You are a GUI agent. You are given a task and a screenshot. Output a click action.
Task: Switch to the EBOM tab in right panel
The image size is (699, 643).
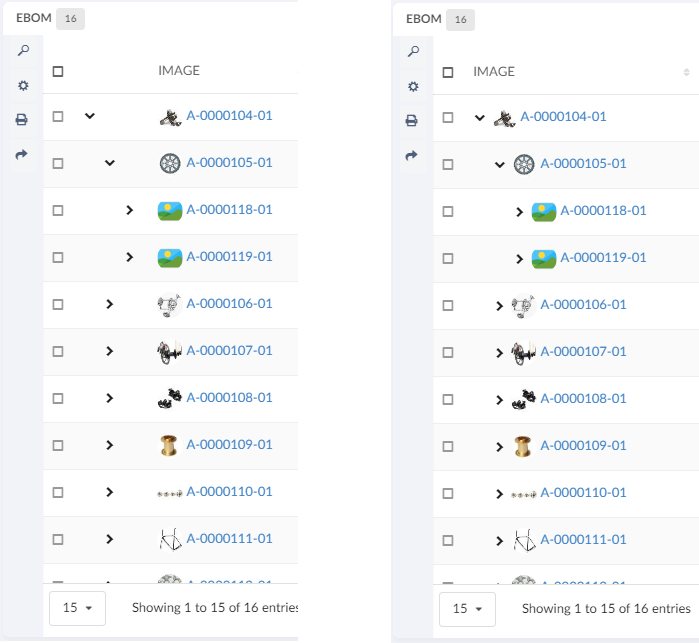pos(424,19)
